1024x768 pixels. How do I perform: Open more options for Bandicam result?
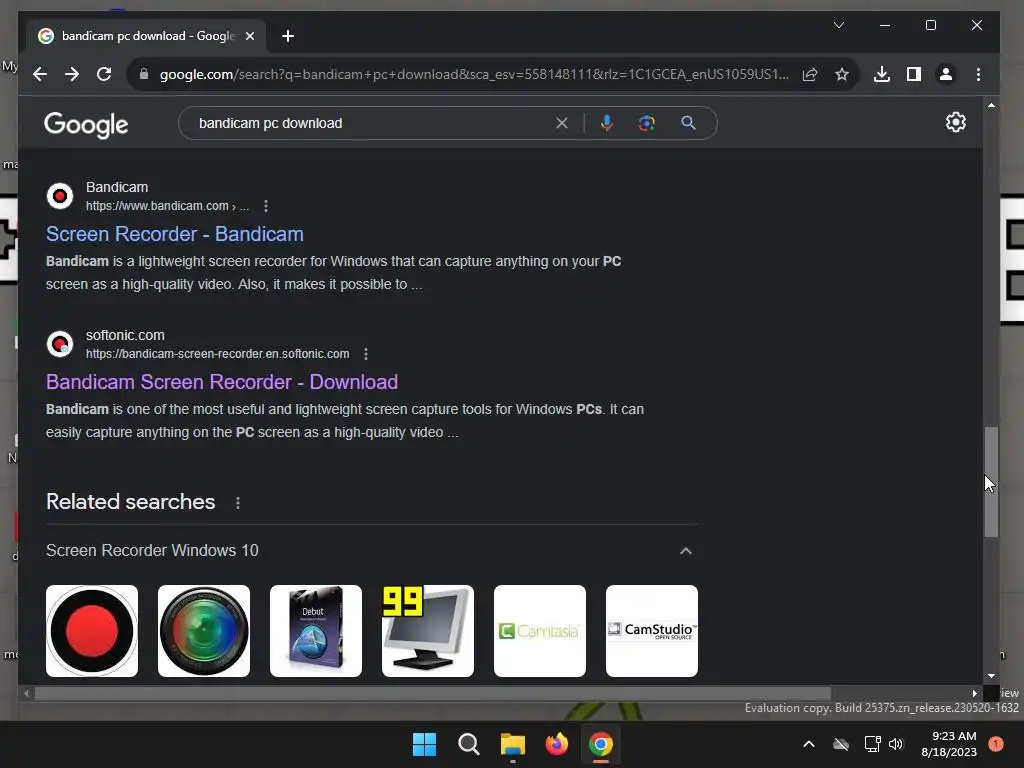coord(266,206)
